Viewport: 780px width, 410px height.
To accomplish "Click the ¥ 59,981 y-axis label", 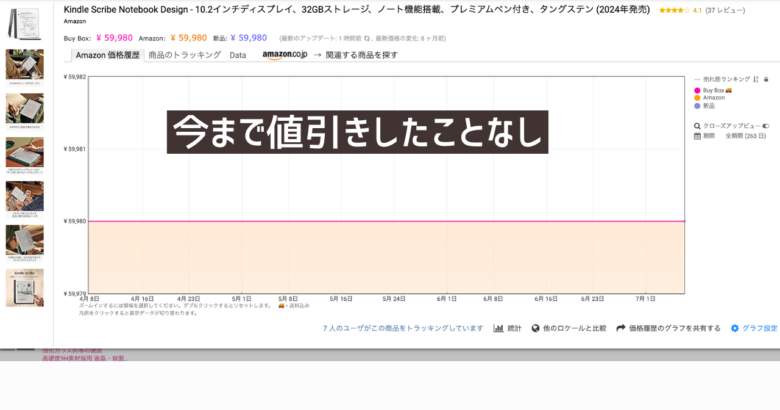I will [x=75, y=149].
